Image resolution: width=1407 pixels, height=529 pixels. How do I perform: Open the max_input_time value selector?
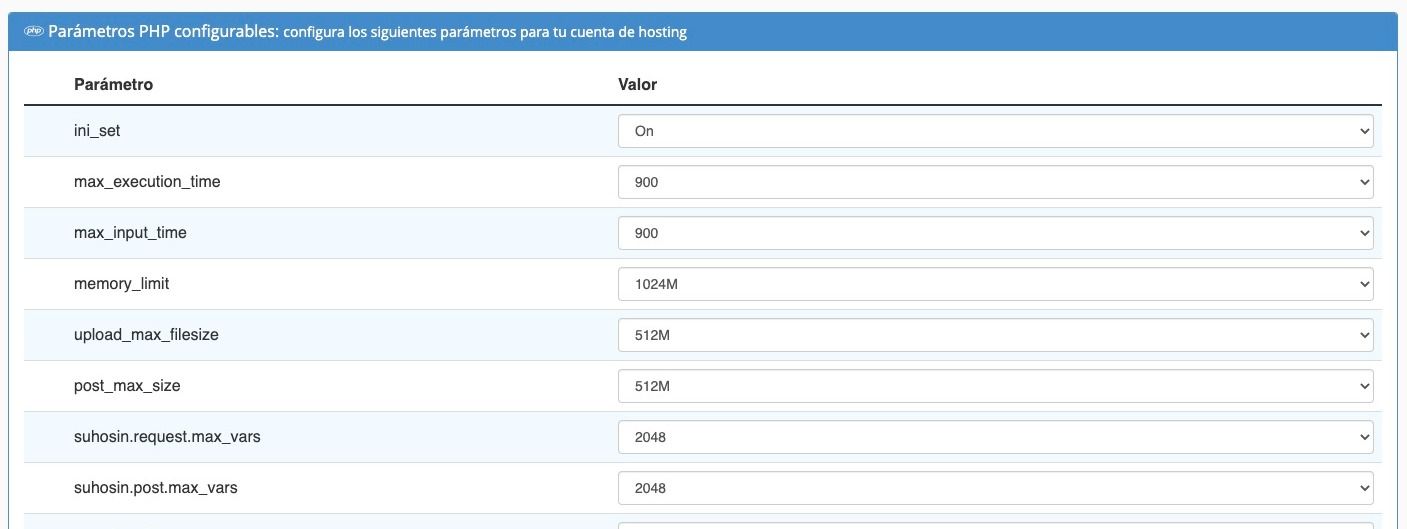[995, 233]
